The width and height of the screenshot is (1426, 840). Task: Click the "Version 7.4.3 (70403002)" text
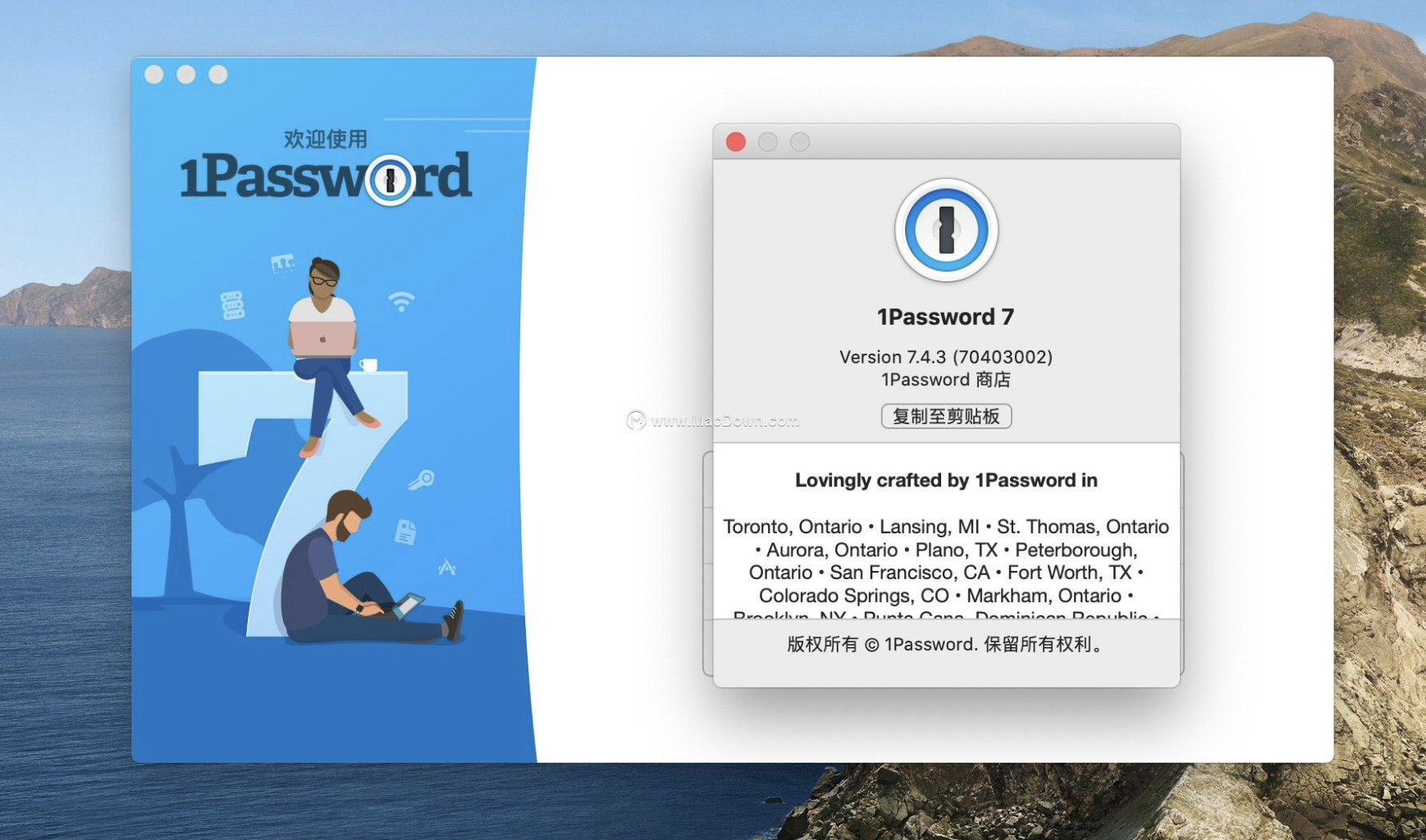[945, 357]
